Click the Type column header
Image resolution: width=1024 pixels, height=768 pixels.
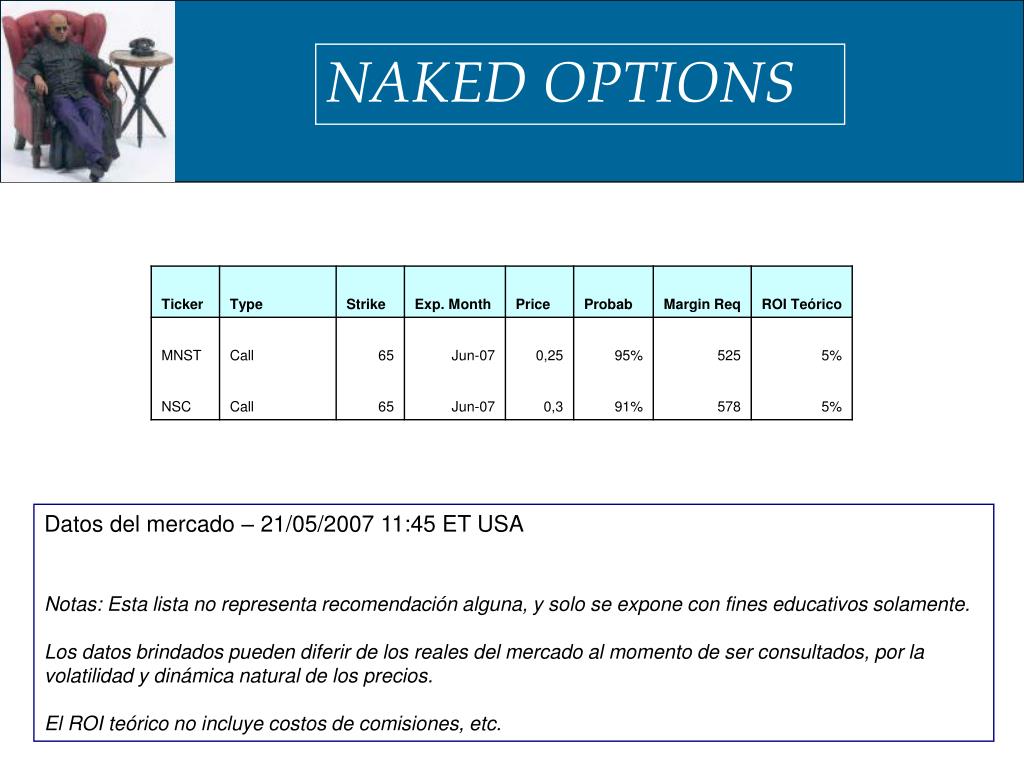click(x=278, y=292)
